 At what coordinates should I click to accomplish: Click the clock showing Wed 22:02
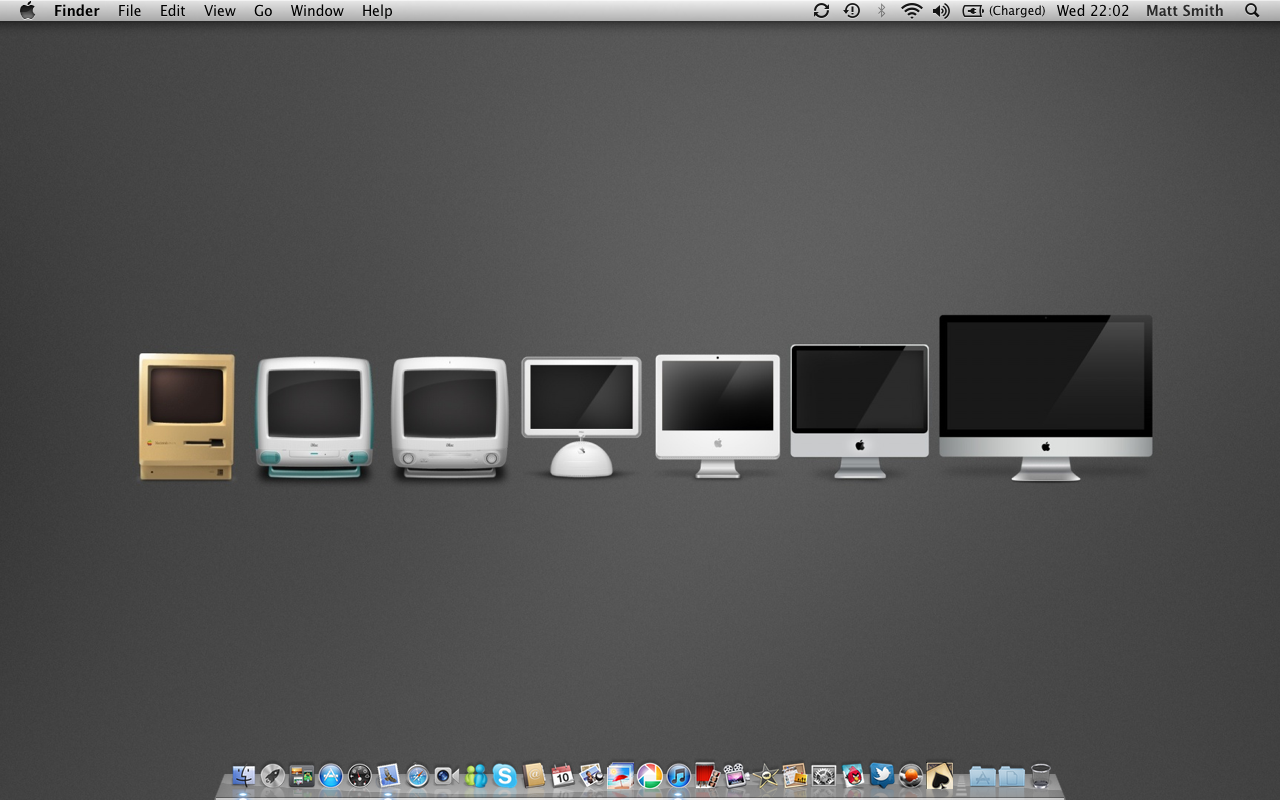tap(1093, 11)
